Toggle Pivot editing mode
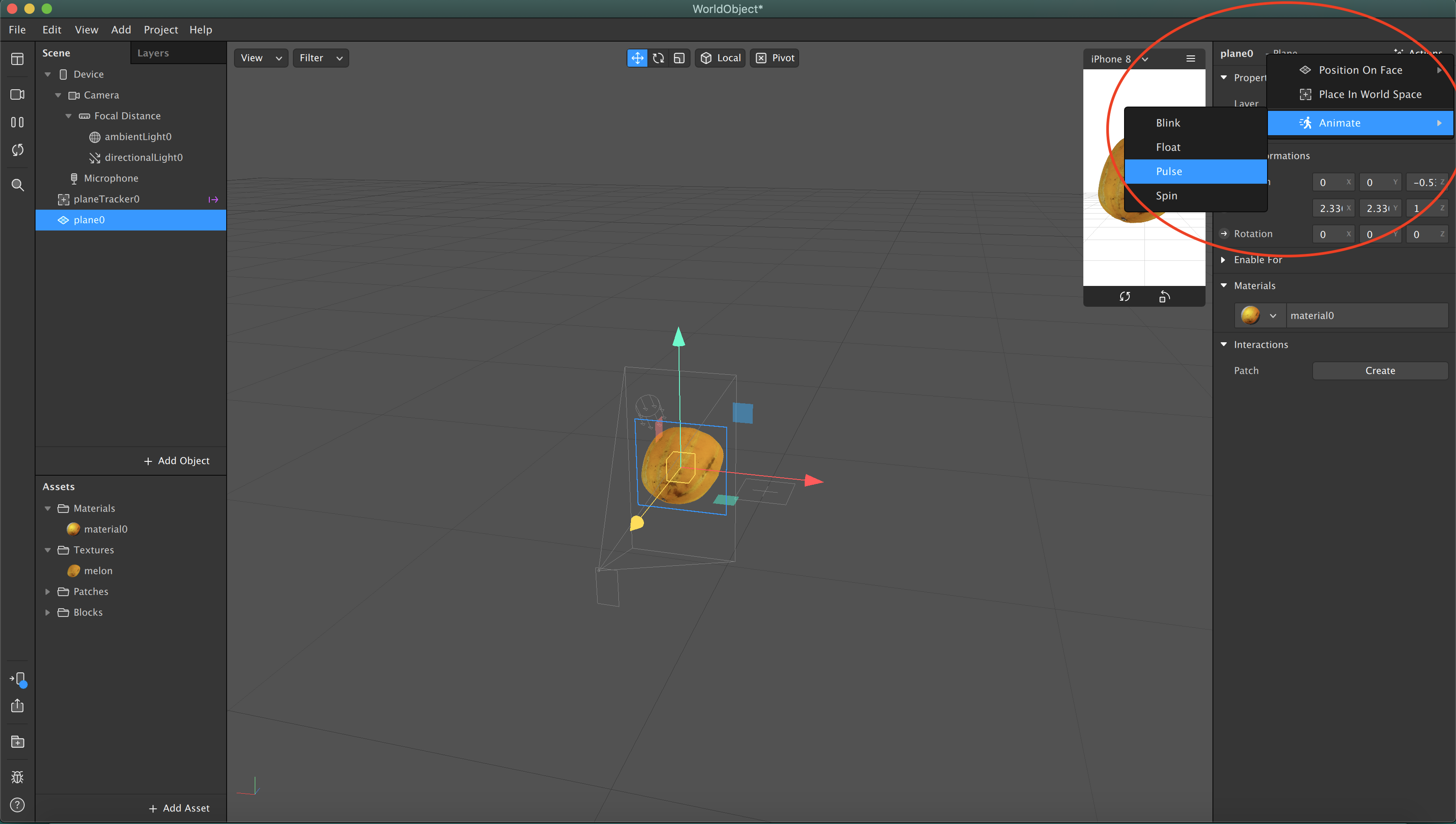The image size is (1456, 824). [x=774, y=58]
